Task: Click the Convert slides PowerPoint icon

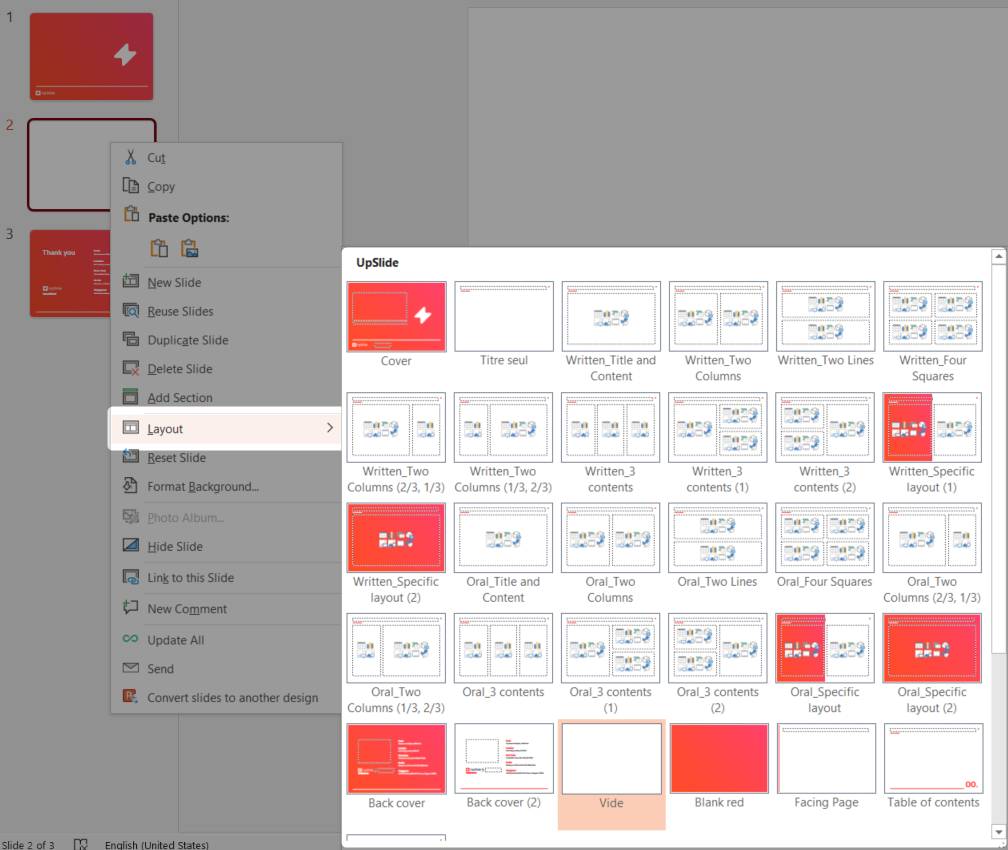Action: click(x=130, y=696)
